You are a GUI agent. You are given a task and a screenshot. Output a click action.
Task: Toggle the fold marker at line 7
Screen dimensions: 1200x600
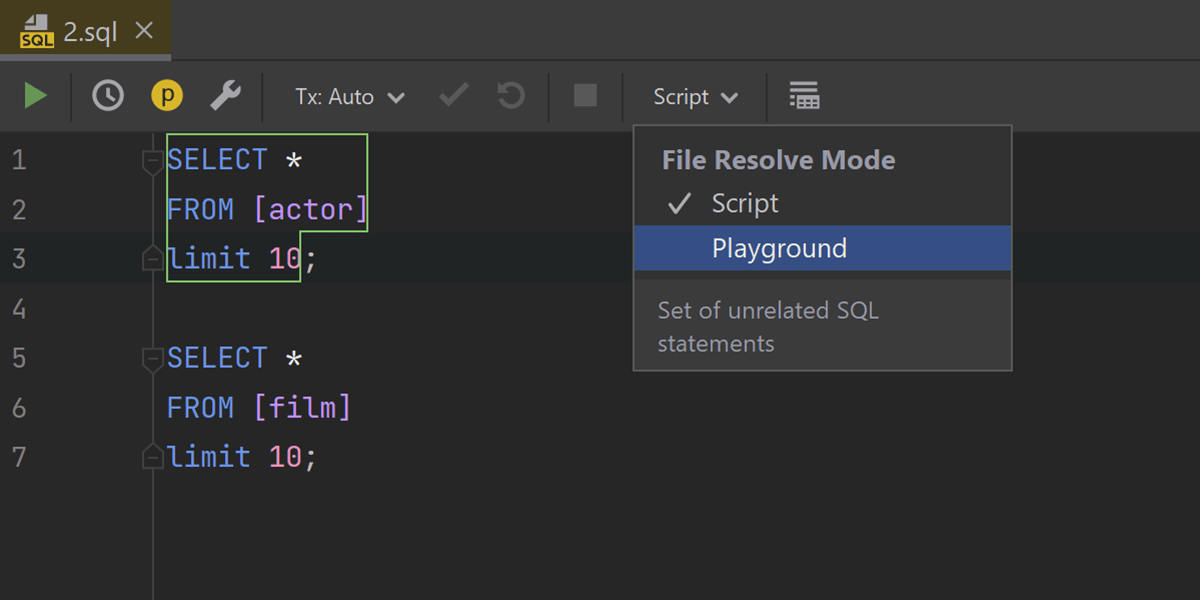(x=153, y=457)
